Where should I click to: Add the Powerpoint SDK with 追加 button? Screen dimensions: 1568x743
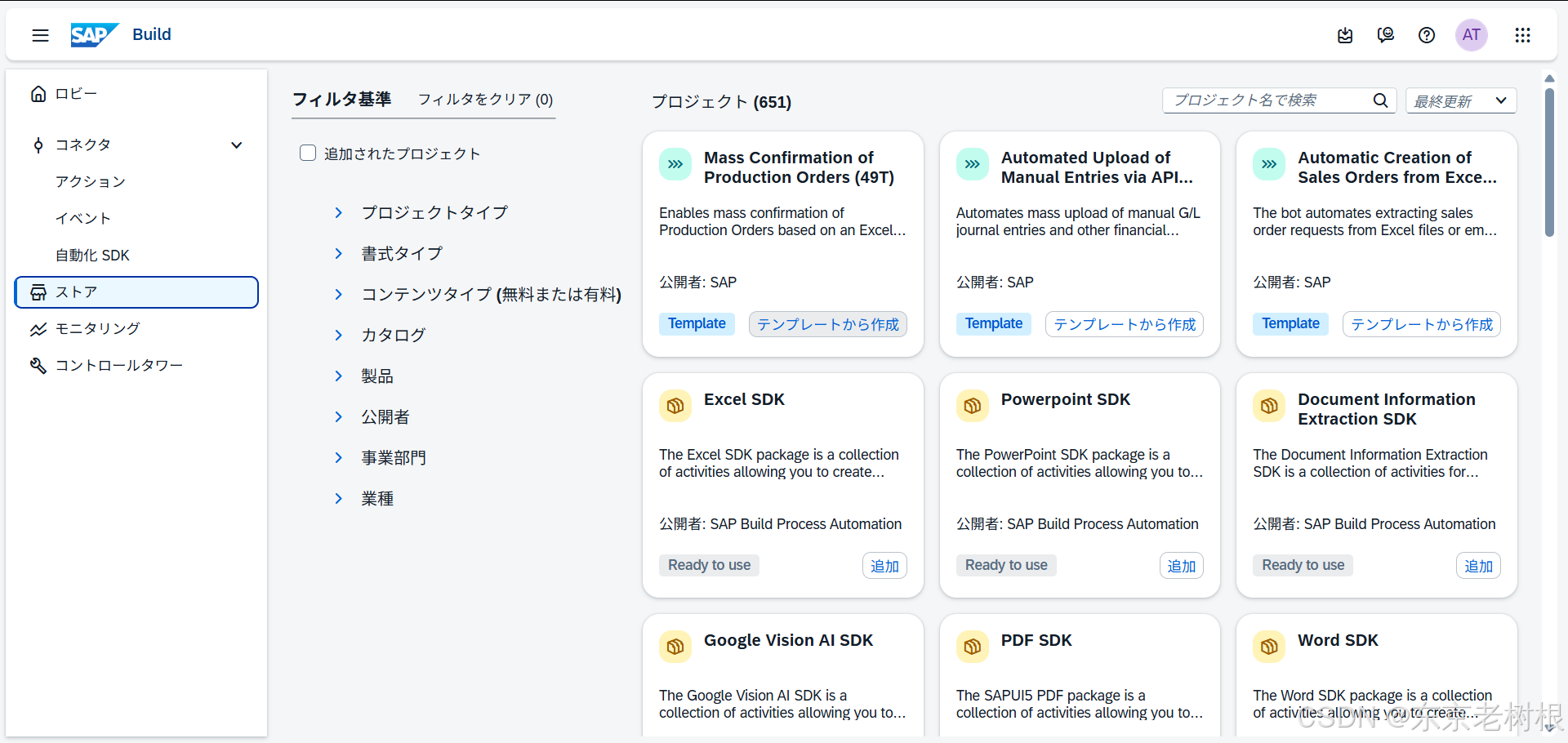tap(1181, 566)
